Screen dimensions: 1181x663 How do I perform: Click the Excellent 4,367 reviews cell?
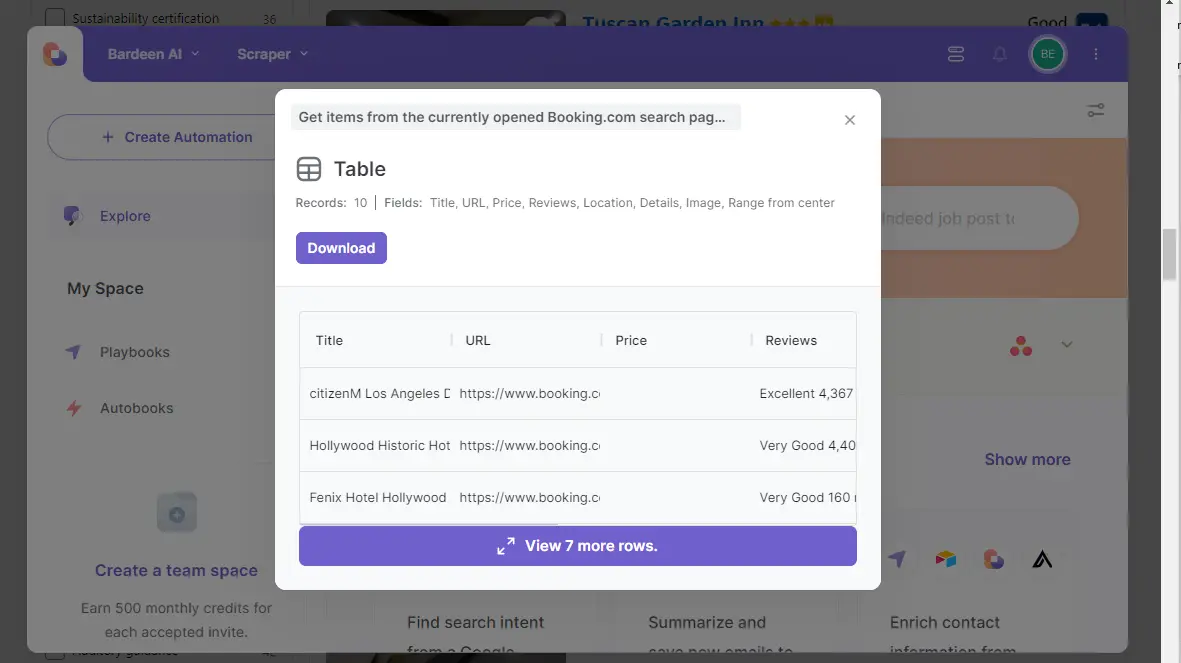click(x=806, y=393)
